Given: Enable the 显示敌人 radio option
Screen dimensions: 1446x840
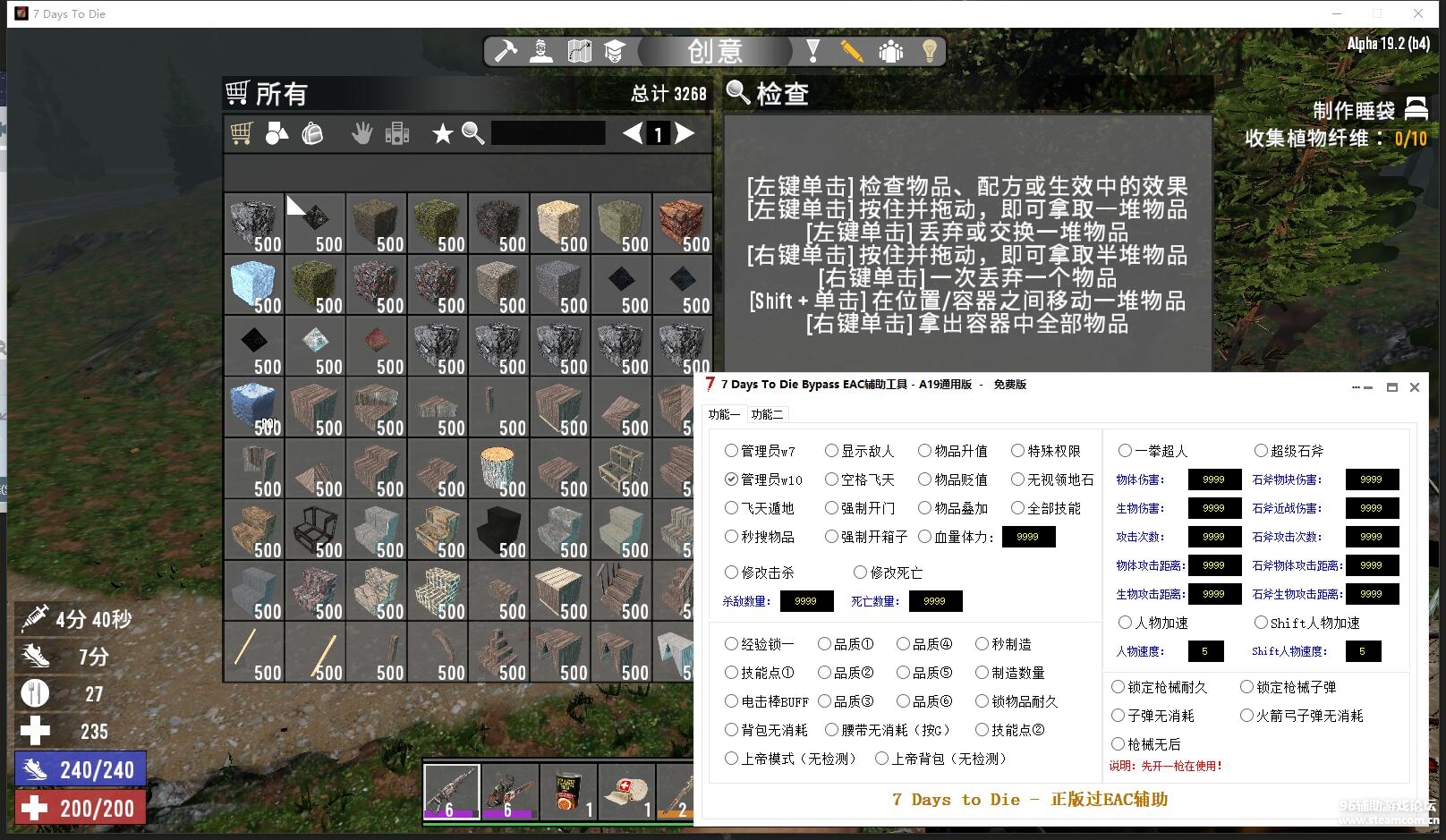Looking at the screenshot, I should (x=832, y=451).
